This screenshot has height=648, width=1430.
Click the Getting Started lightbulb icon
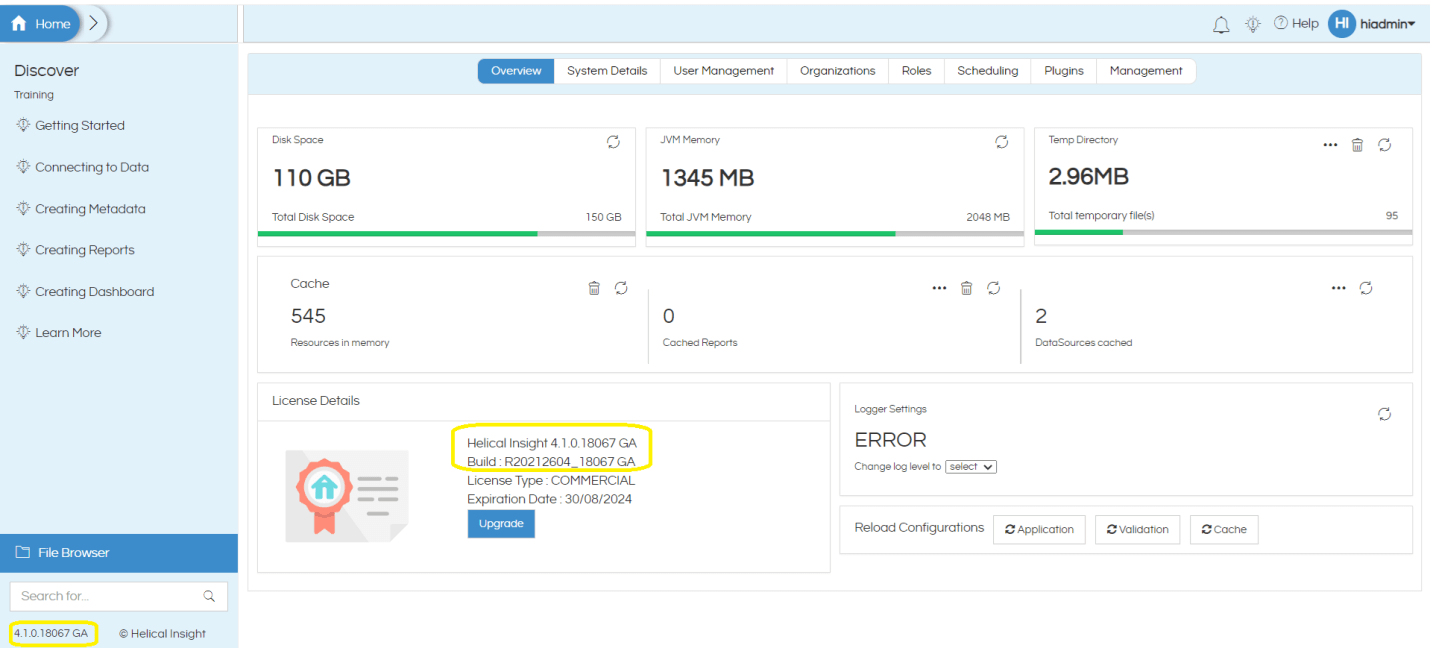pos(23,125)
